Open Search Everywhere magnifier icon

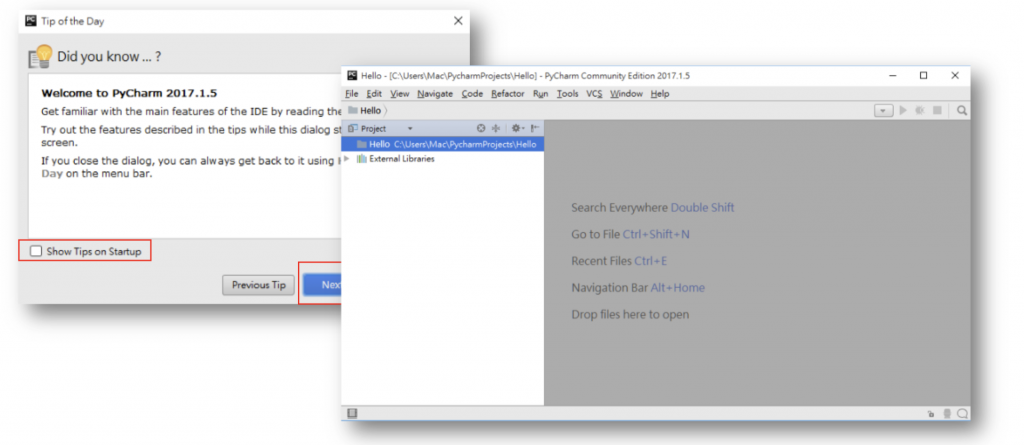tap(961, 111)
